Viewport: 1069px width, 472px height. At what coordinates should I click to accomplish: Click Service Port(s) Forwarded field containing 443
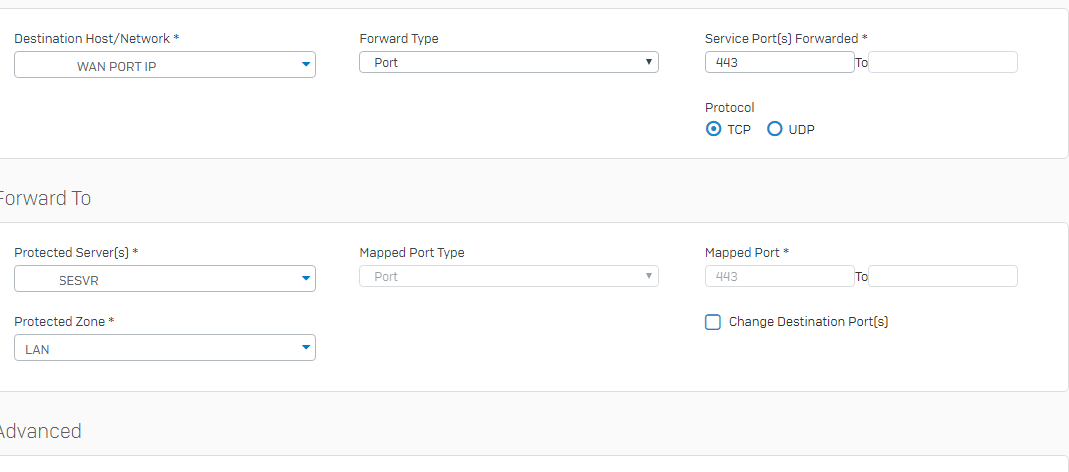point(779,62)
